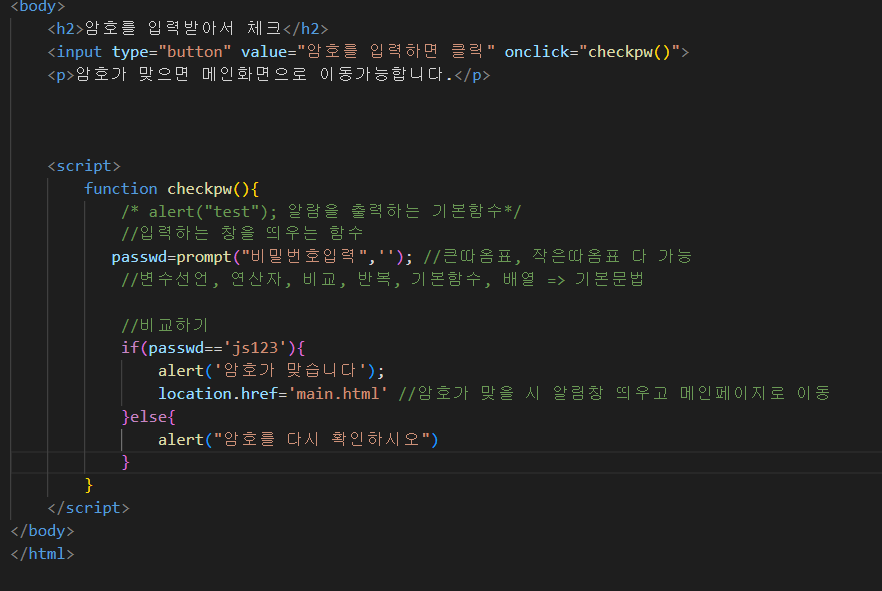
Task: Click the opening script tag
Action: (x=84, y=166)
